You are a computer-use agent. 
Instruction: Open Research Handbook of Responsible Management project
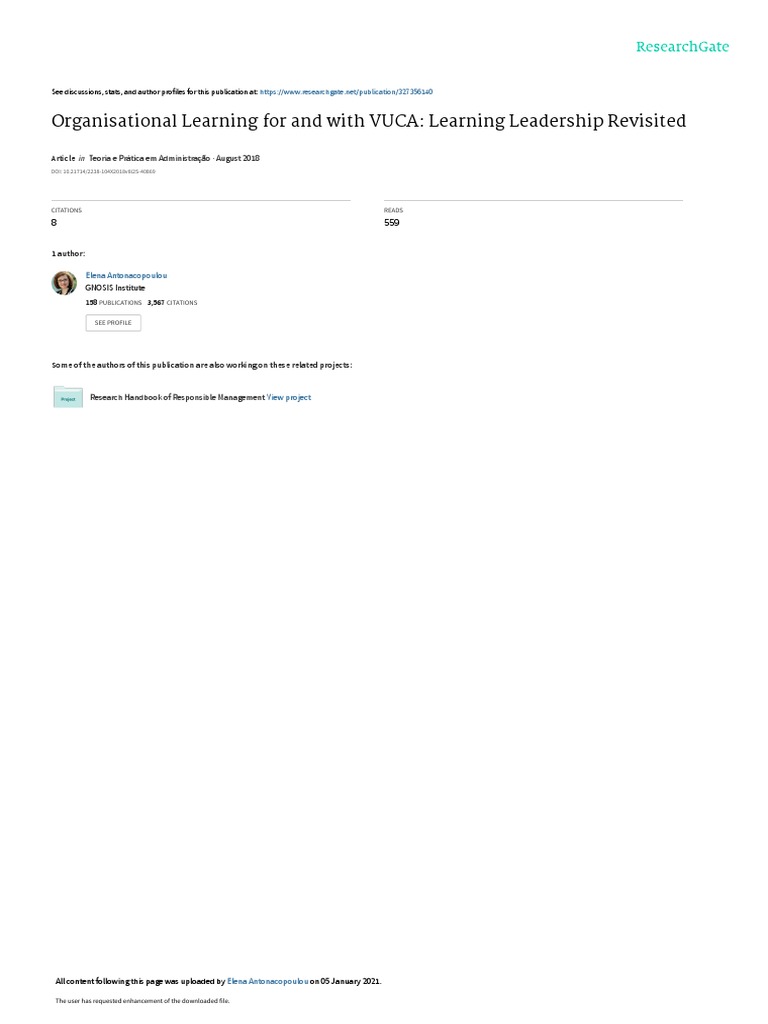[x=178, y=397]
